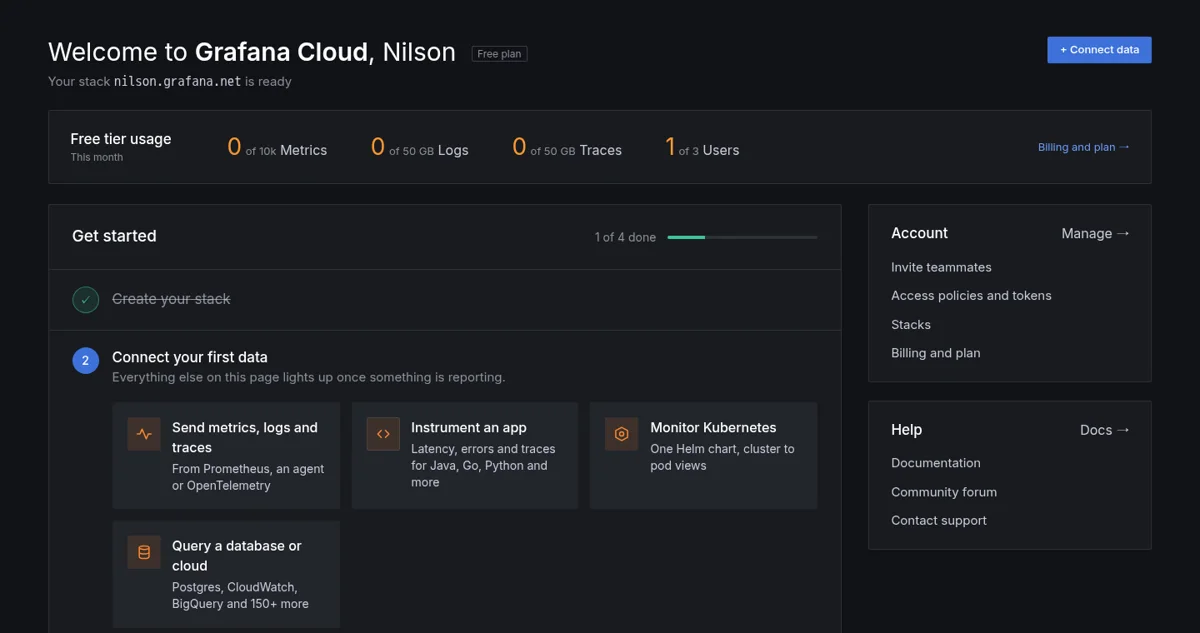Click the struck-through Create your stack step
1200x633 pixels.
pyautogui.click(x=171, y=299)
